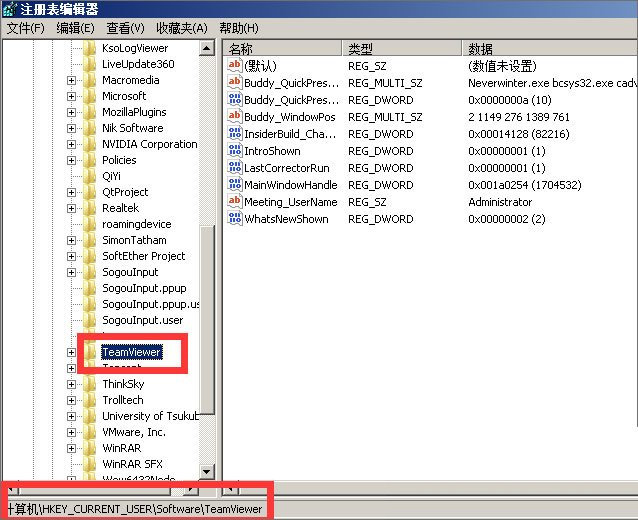Click the Policies folder icon

tap(90, 160)
